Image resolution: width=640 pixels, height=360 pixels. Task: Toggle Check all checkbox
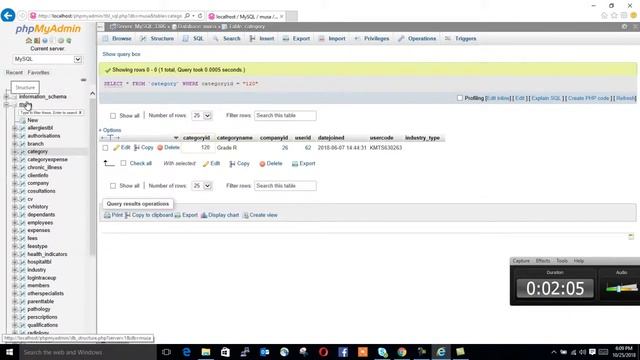point(123,163)
